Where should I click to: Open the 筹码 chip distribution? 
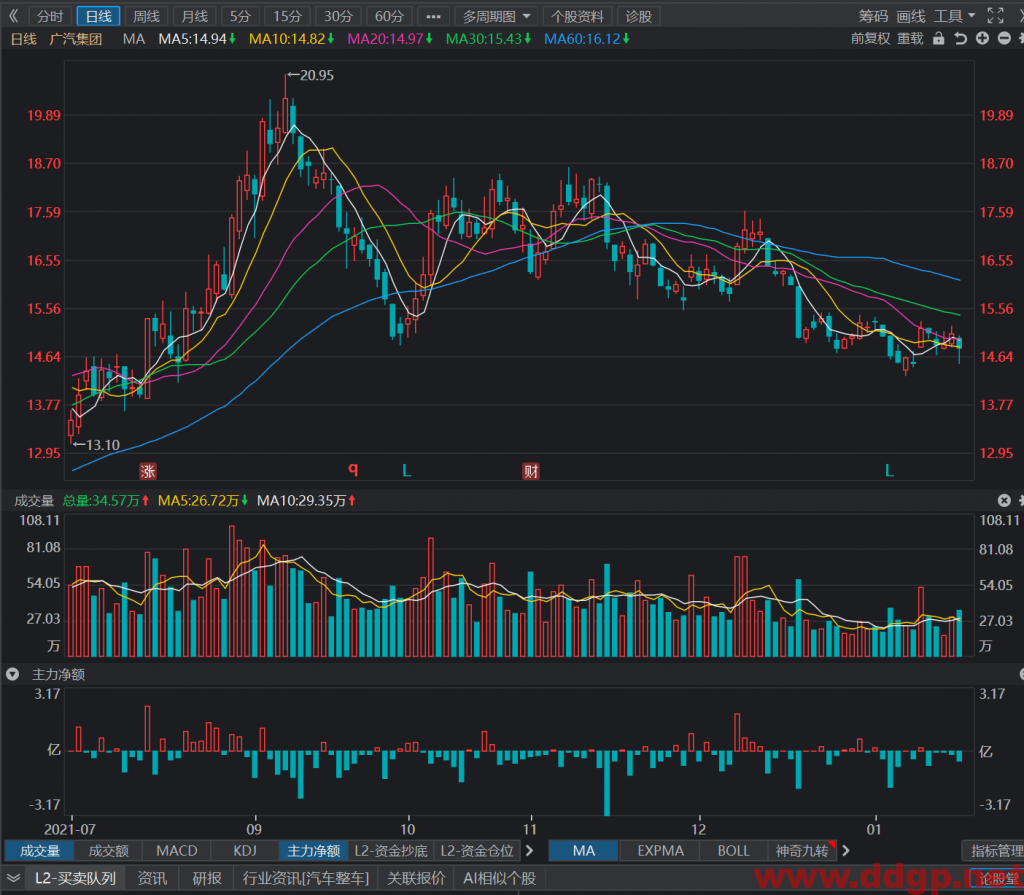pyautogui.click(x=873, y=16)
